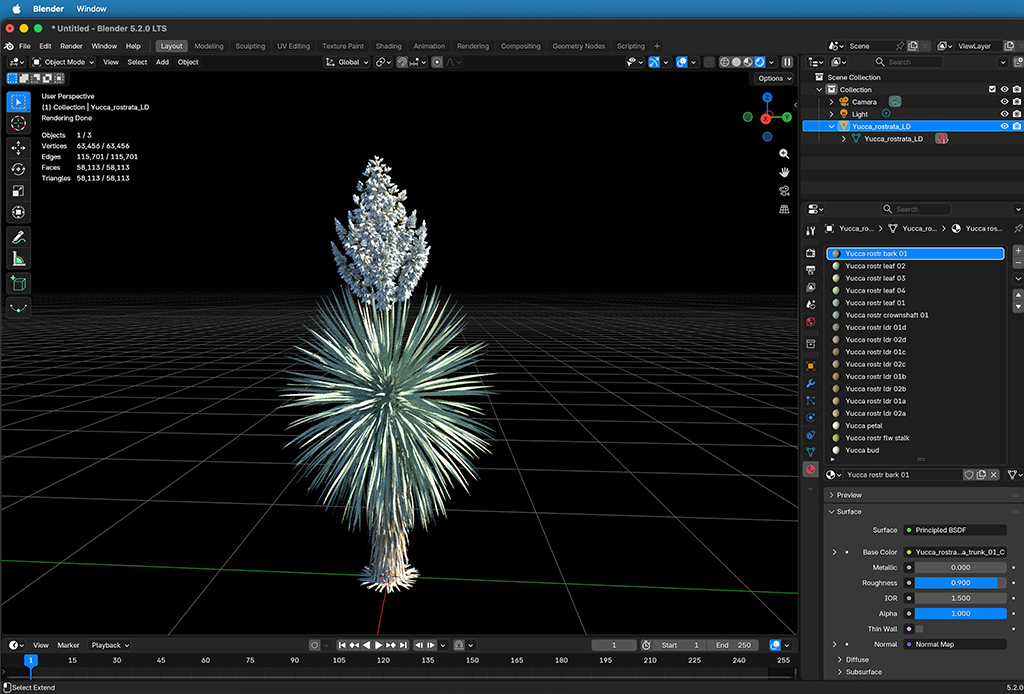
Task: Open the Object properties tab
Action: pos(810,366)
